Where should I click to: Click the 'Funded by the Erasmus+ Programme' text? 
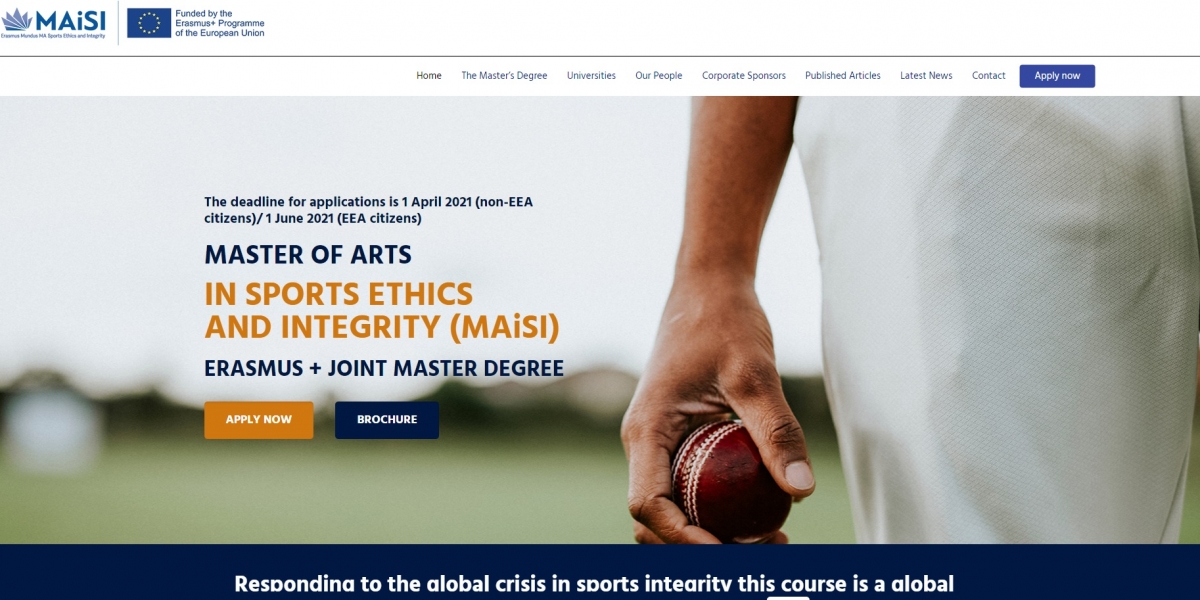[220, 23]
